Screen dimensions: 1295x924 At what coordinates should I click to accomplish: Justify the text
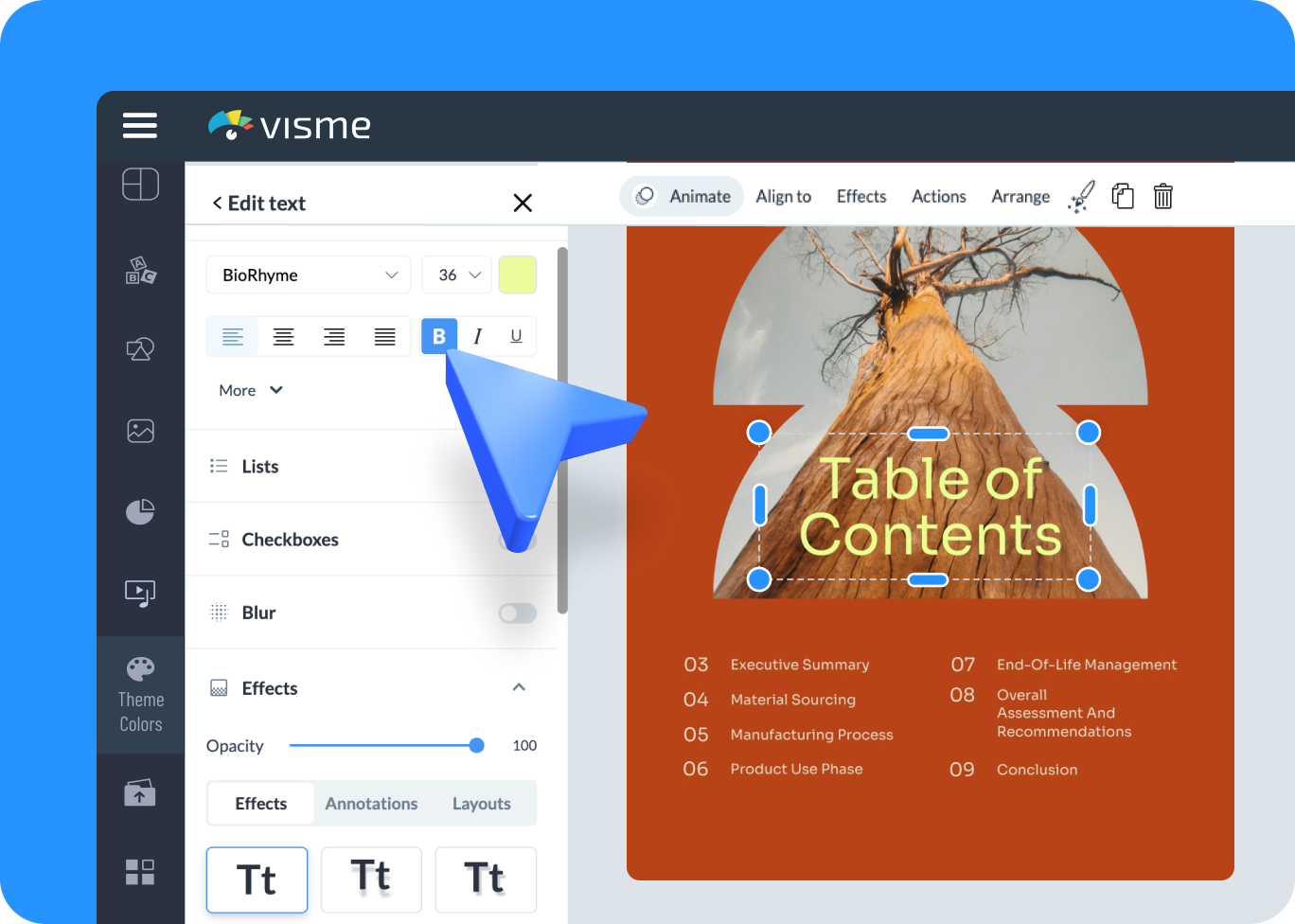[384, 336]
